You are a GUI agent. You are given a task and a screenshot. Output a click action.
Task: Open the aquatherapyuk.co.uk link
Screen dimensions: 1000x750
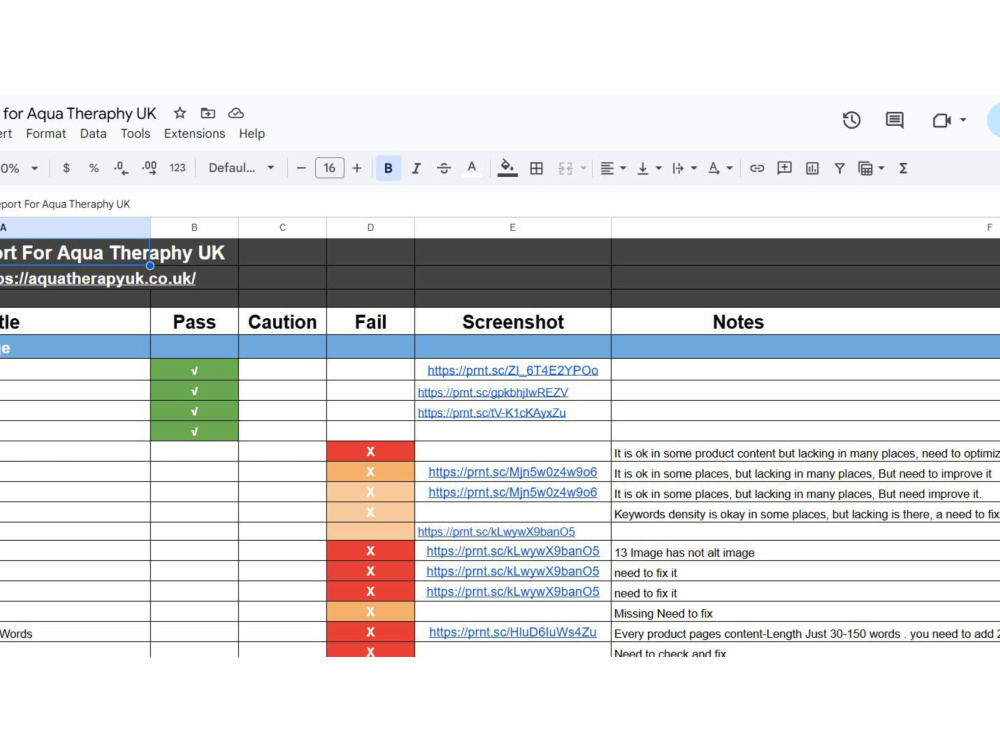98,279
